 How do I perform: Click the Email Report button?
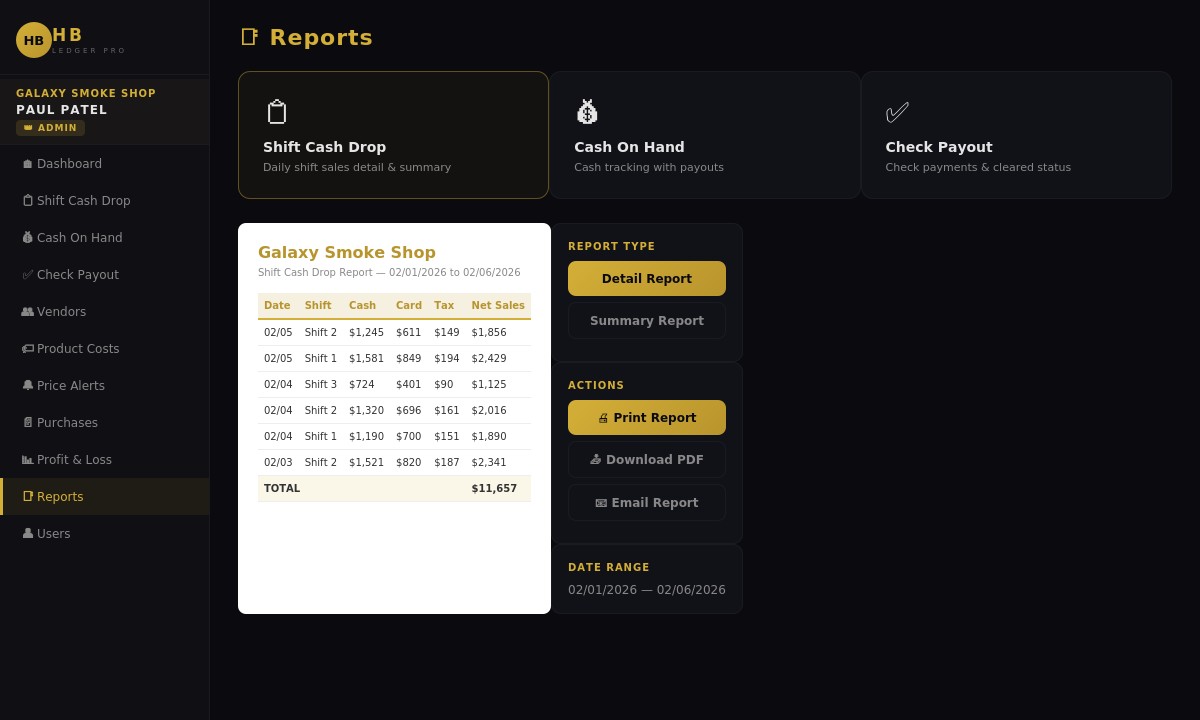point(647,502)
